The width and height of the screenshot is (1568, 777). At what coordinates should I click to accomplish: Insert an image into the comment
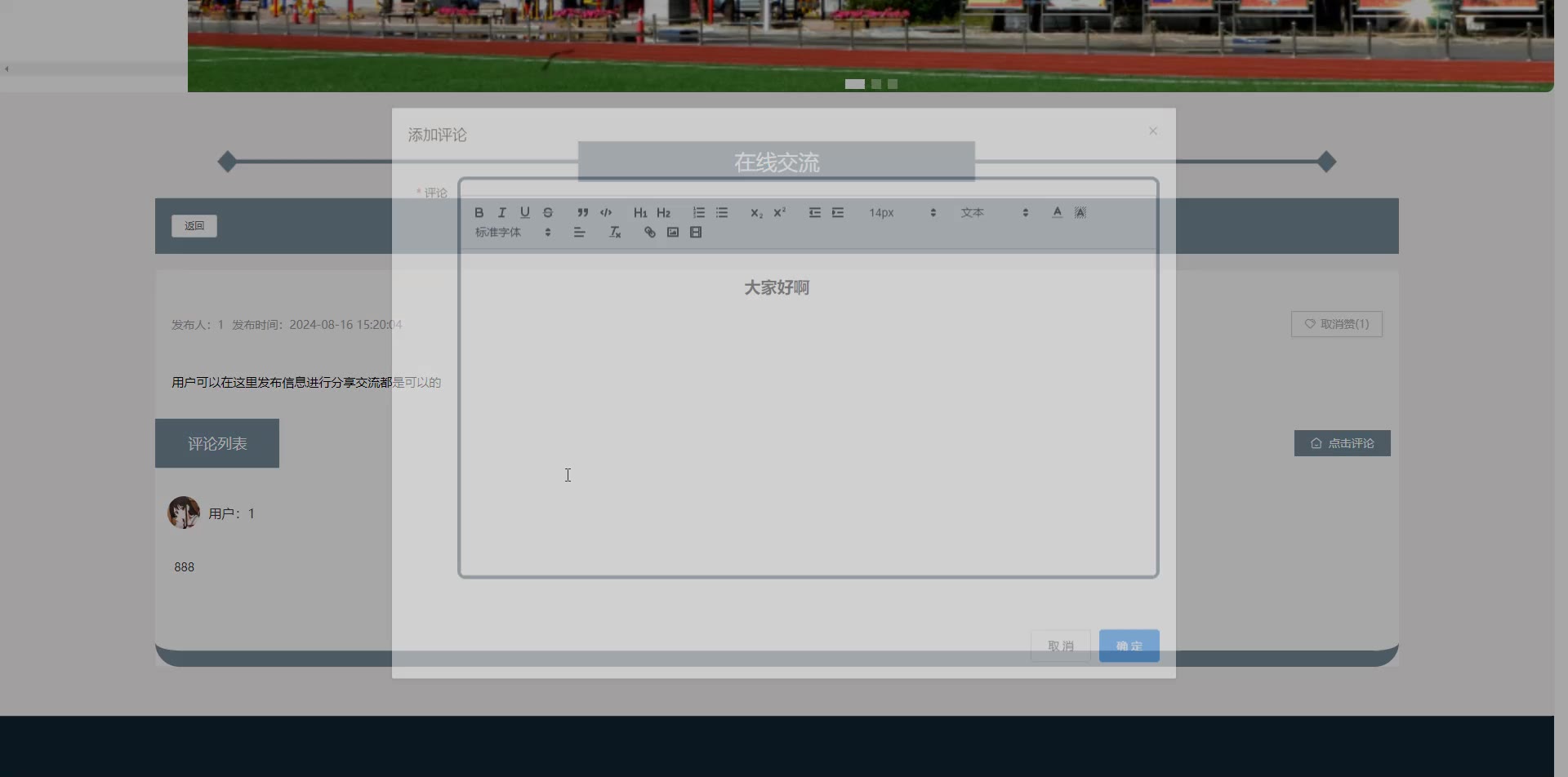673,233
